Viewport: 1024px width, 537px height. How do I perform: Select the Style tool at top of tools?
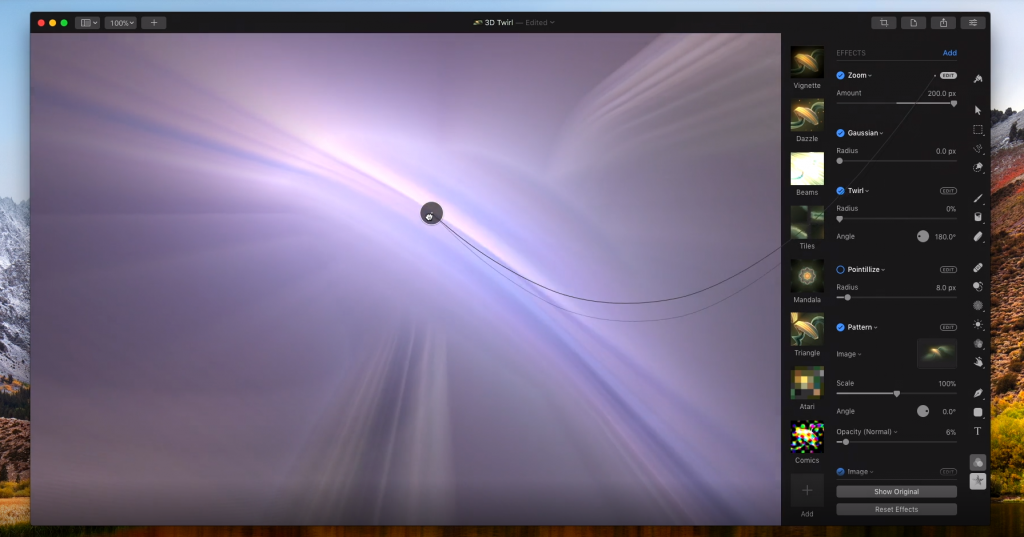(x=978, y=79)
